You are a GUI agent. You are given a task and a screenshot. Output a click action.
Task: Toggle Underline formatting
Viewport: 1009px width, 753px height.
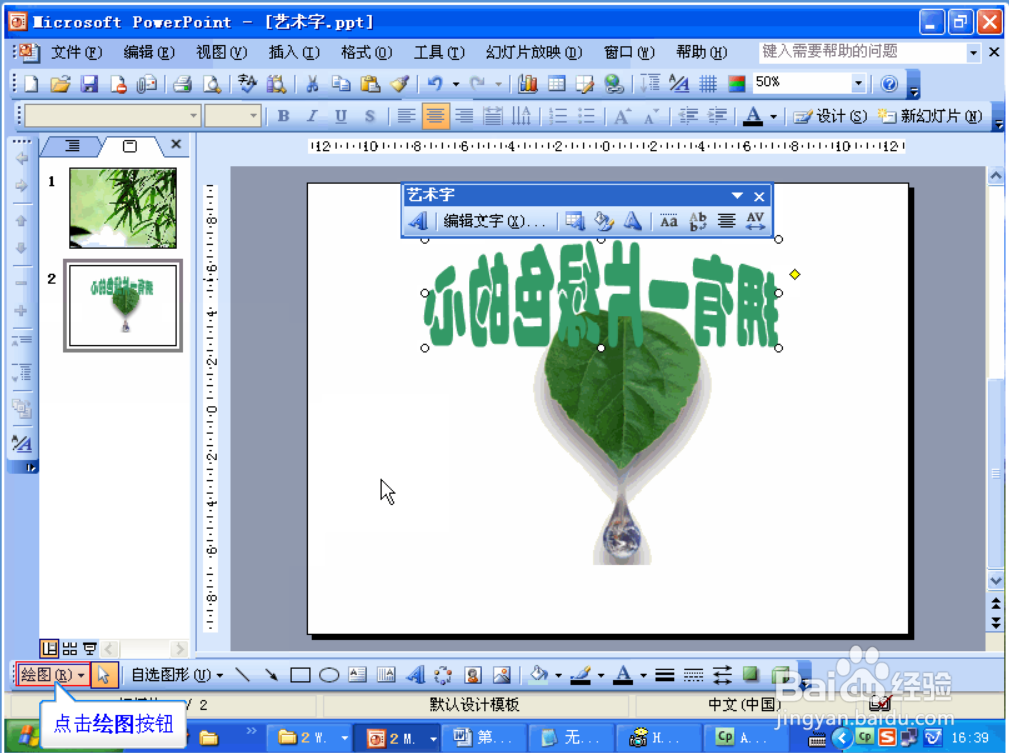tap(341, 116)
